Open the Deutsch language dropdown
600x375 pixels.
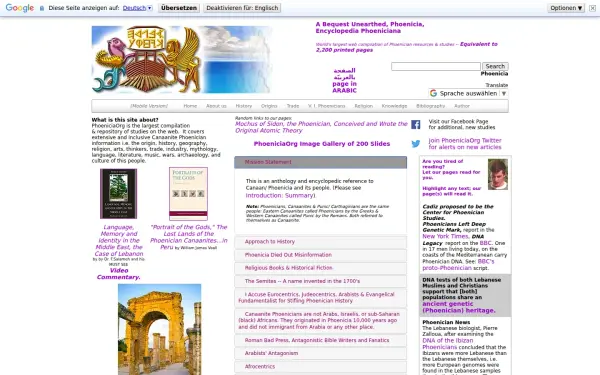click(137, 8)
